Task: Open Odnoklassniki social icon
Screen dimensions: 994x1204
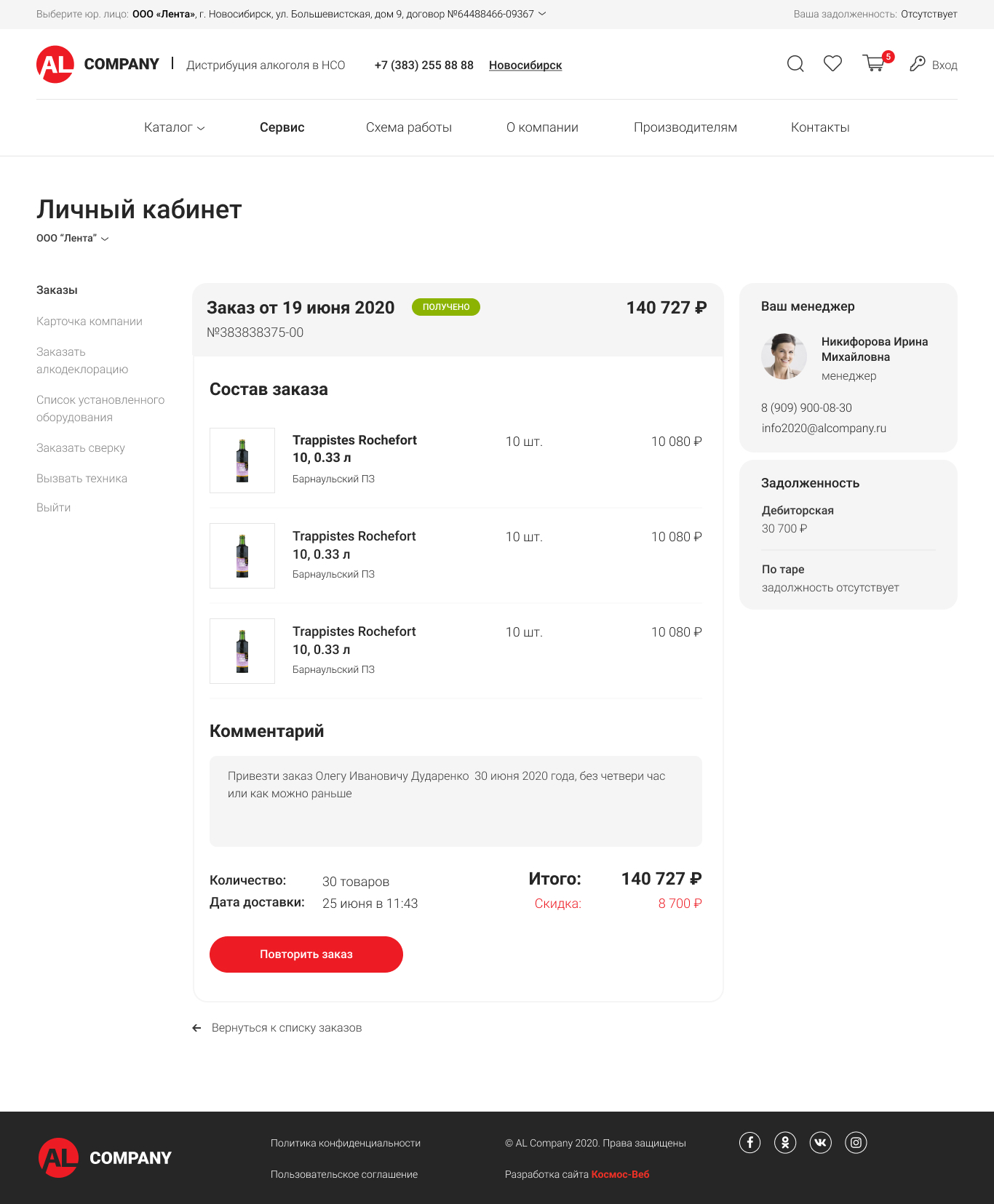Action: pos(785,1143)
